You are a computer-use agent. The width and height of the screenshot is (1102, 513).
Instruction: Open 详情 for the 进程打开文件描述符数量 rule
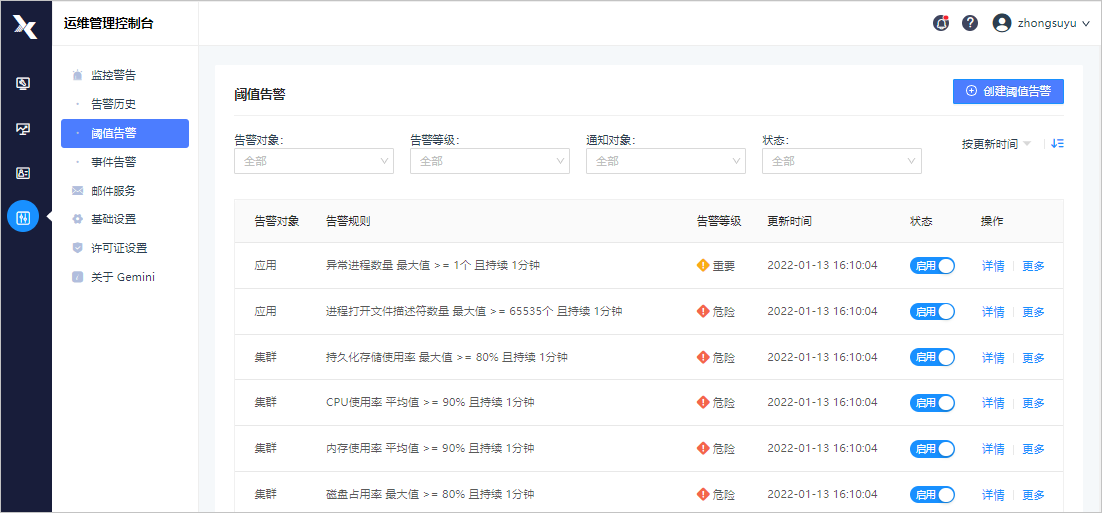coord(993,312)
